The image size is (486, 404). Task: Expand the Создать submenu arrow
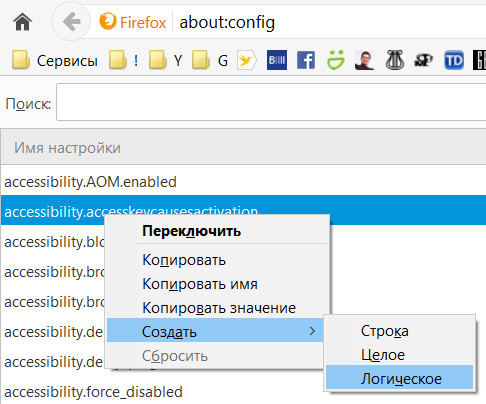point(312,331)
